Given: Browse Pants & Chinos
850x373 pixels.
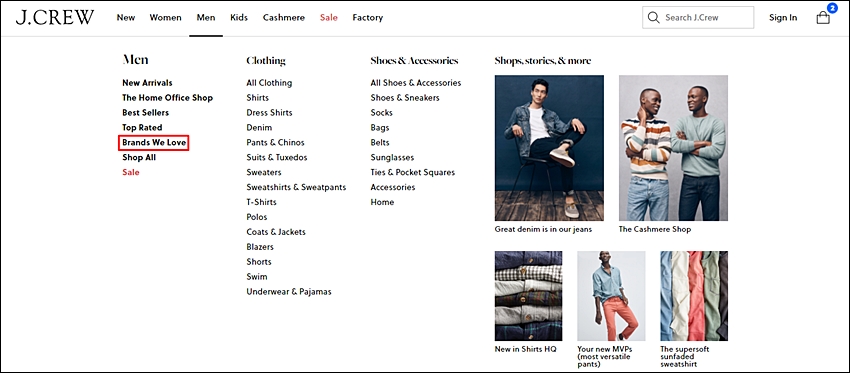Looking at the screenshot, I should (x=275, y=143).
